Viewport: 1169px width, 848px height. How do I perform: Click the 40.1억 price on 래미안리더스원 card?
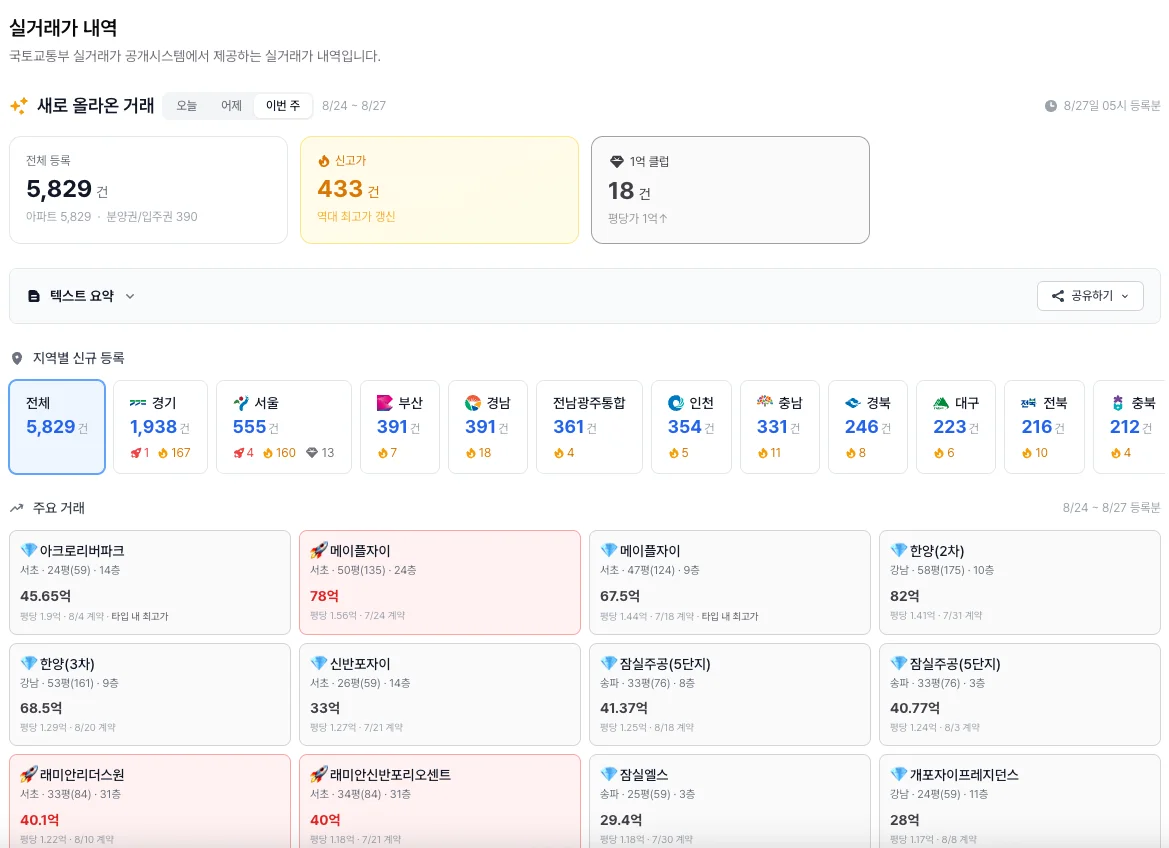pos(40,820)
